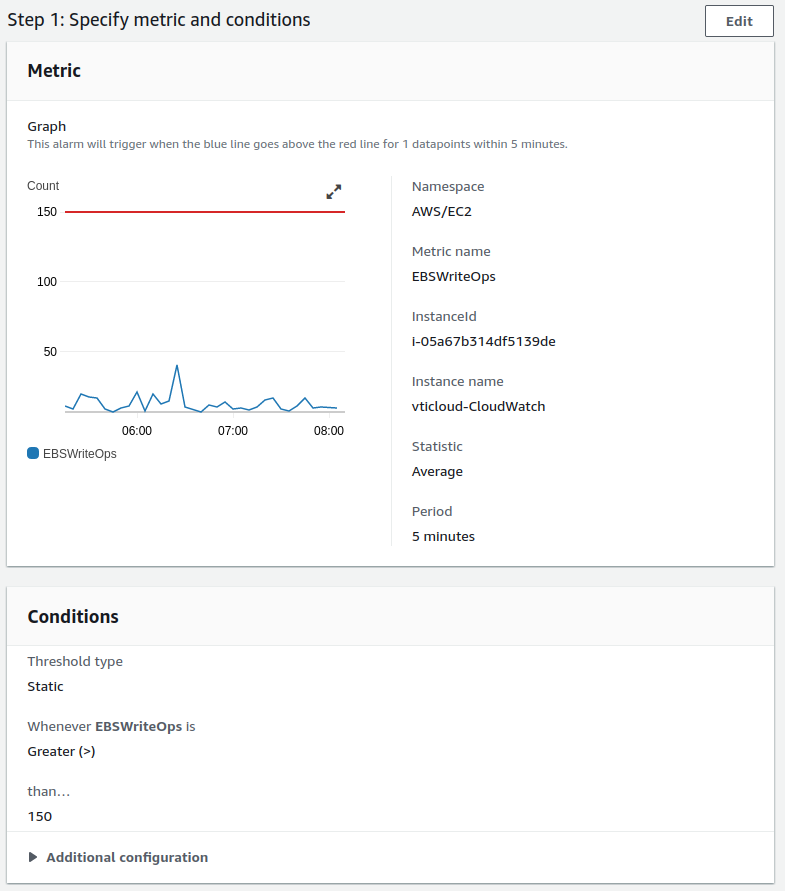Select the instance ID i-05a67b314df5139de
This screenshot has width=785, height=891.
484,342
